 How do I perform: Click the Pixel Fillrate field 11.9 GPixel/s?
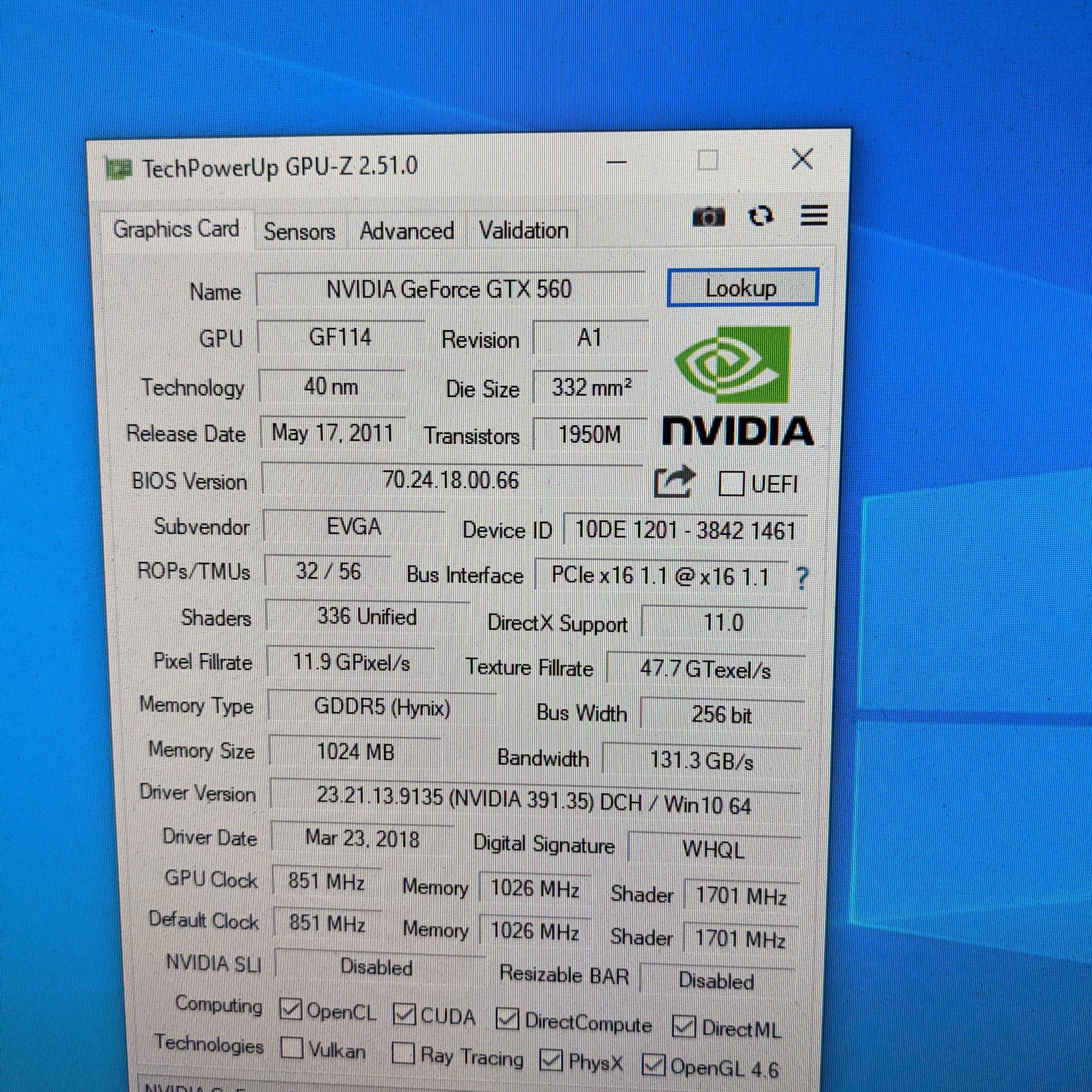351,662
